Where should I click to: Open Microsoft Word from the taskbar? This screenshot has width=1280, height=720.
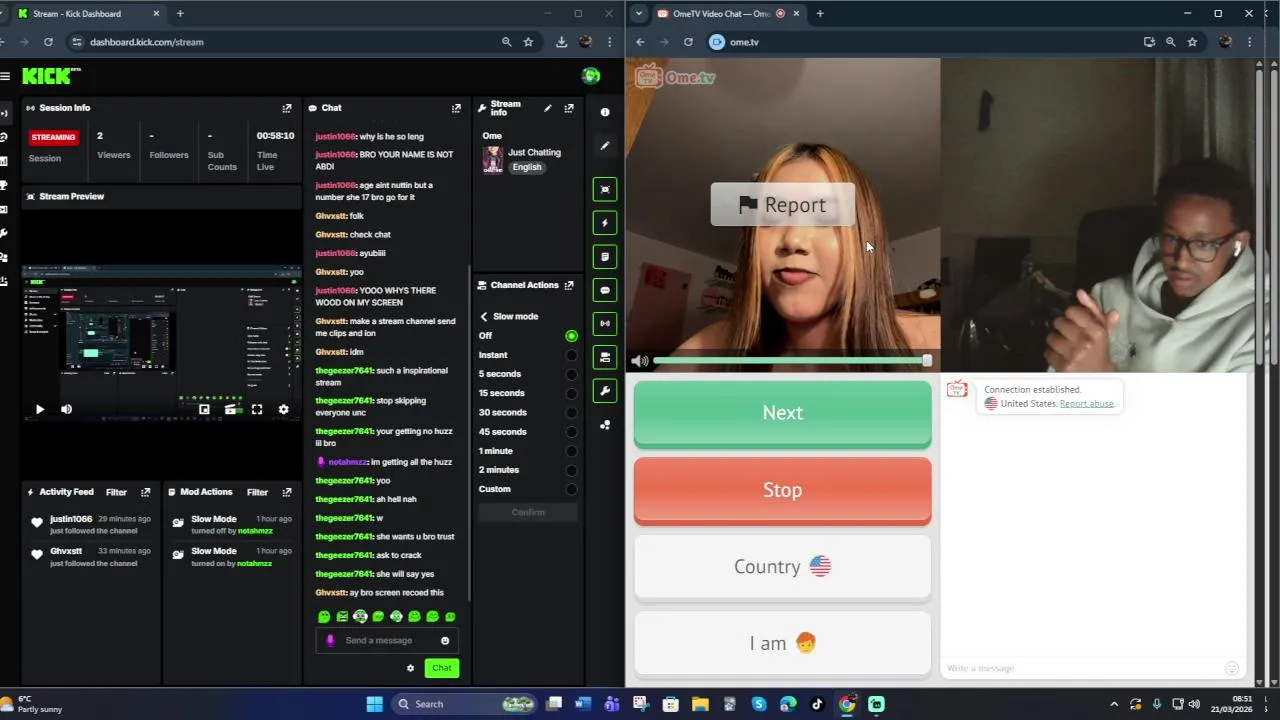pos(583,704)
